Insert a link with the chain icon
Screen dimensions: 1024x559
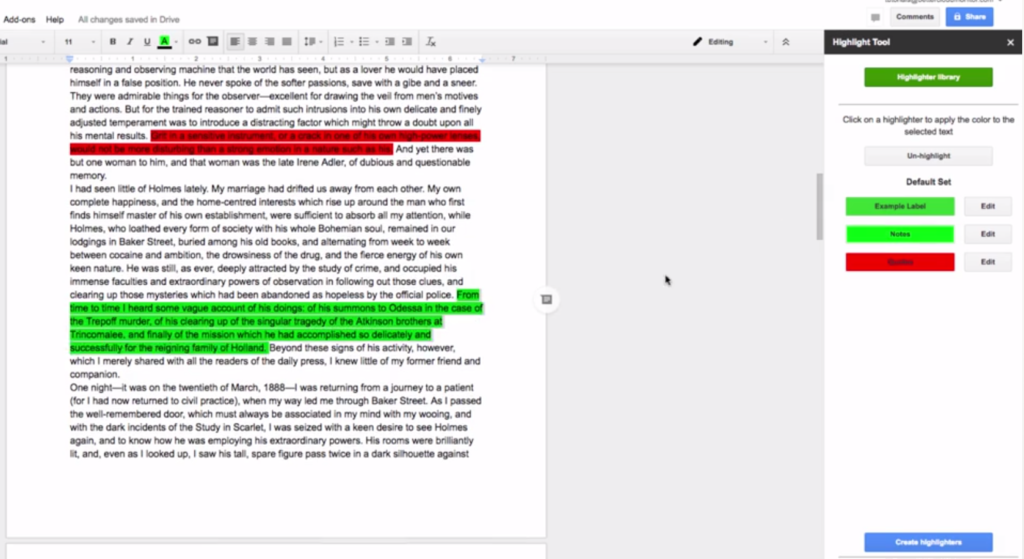tap(195, 41)
